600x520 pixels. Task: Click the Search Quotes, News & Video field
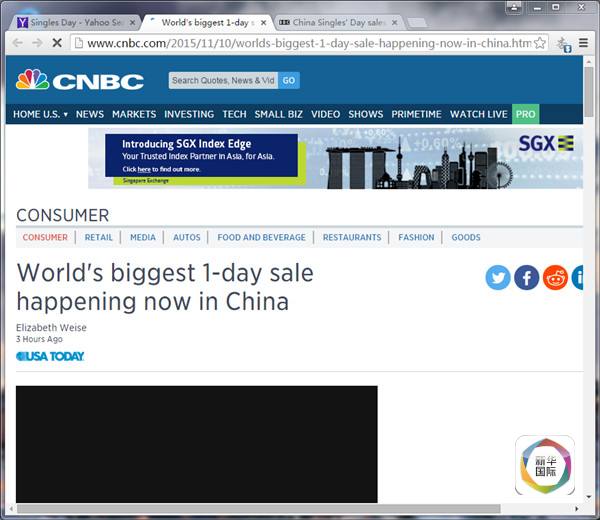click(222, 80)
